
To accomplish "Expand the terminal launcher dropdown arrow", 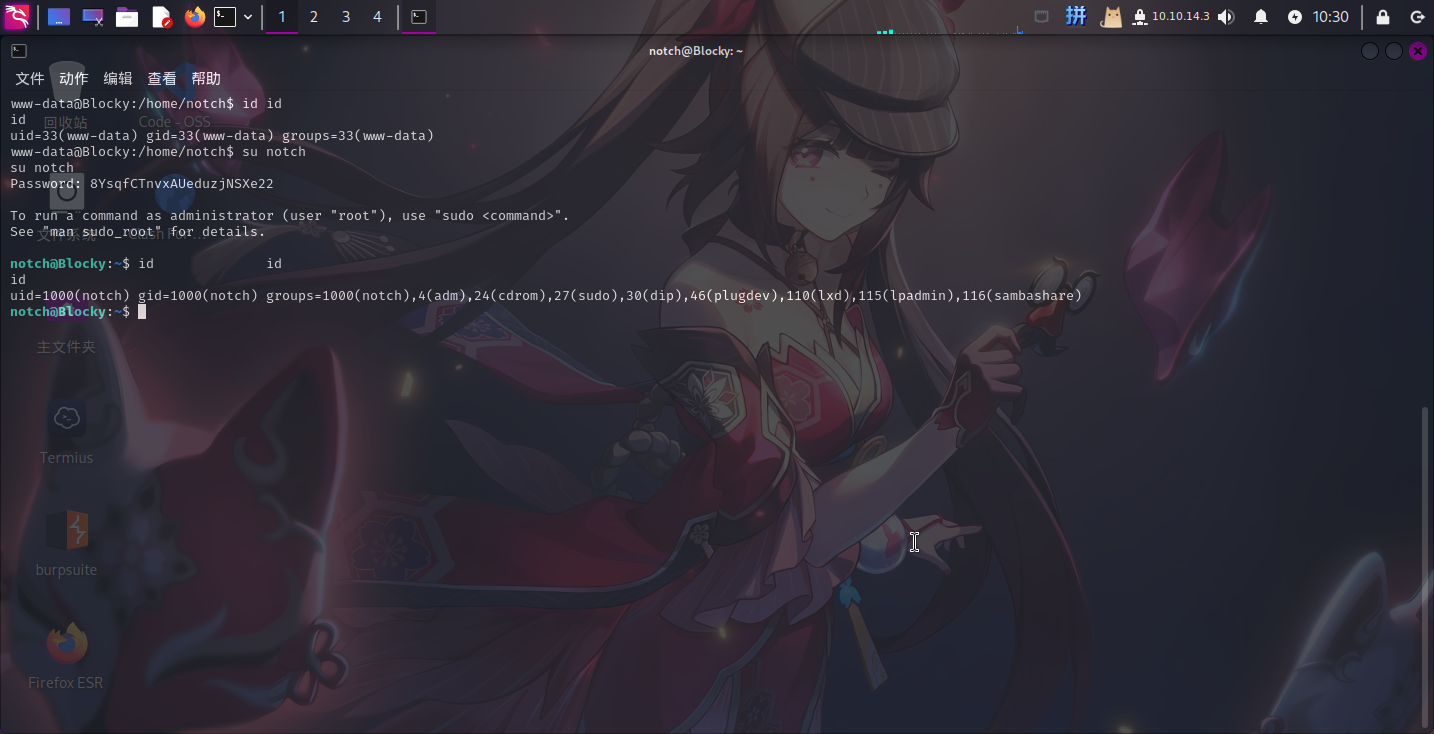I will (248, 17).
